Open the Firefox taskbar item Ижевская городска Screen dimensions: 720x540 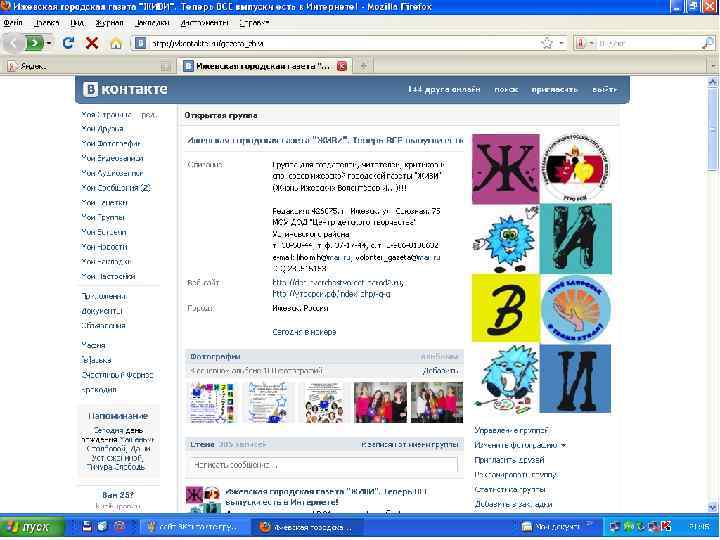(306, 527)
